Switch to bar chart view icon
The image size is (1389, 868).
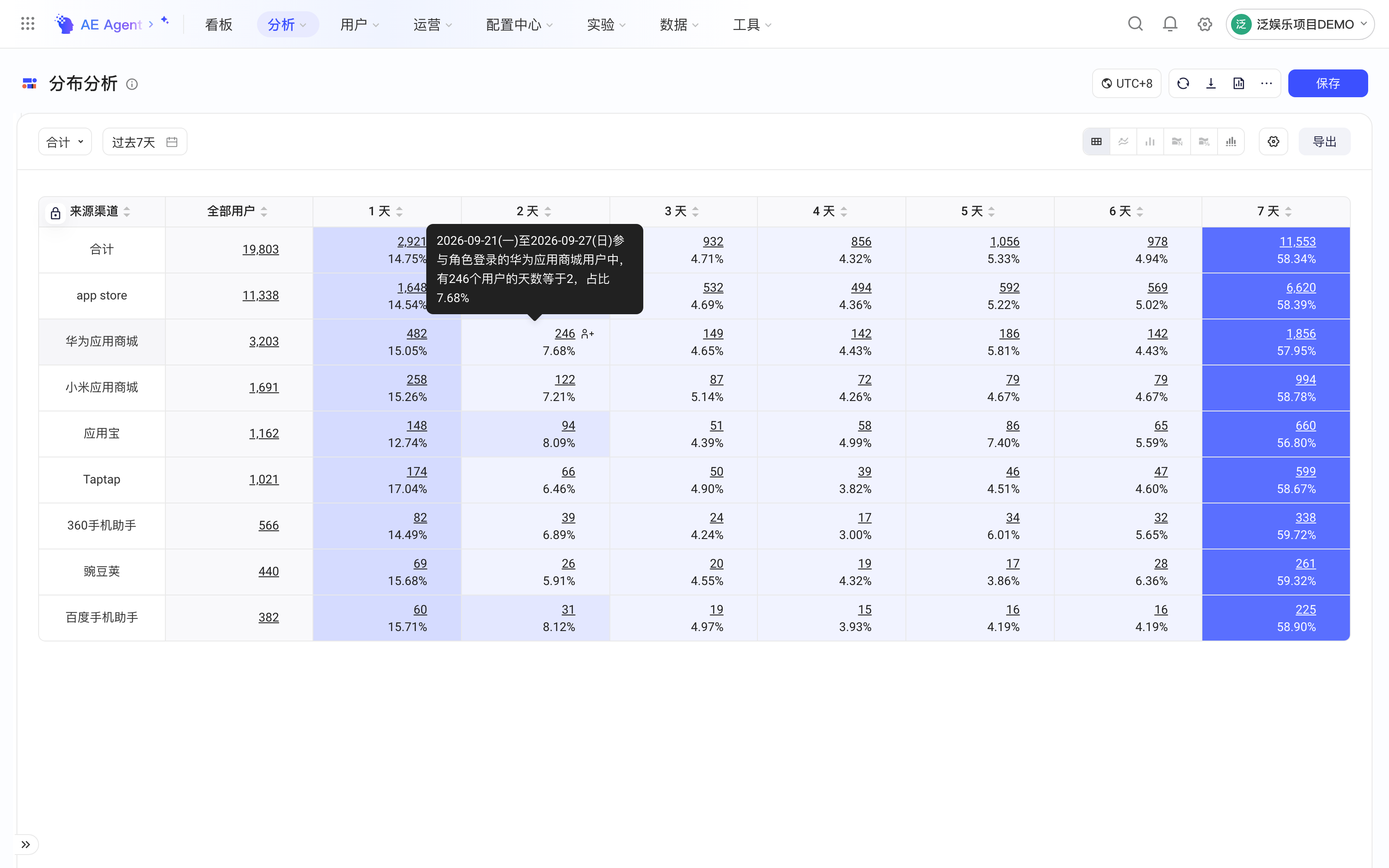[x=1150, y=142]
